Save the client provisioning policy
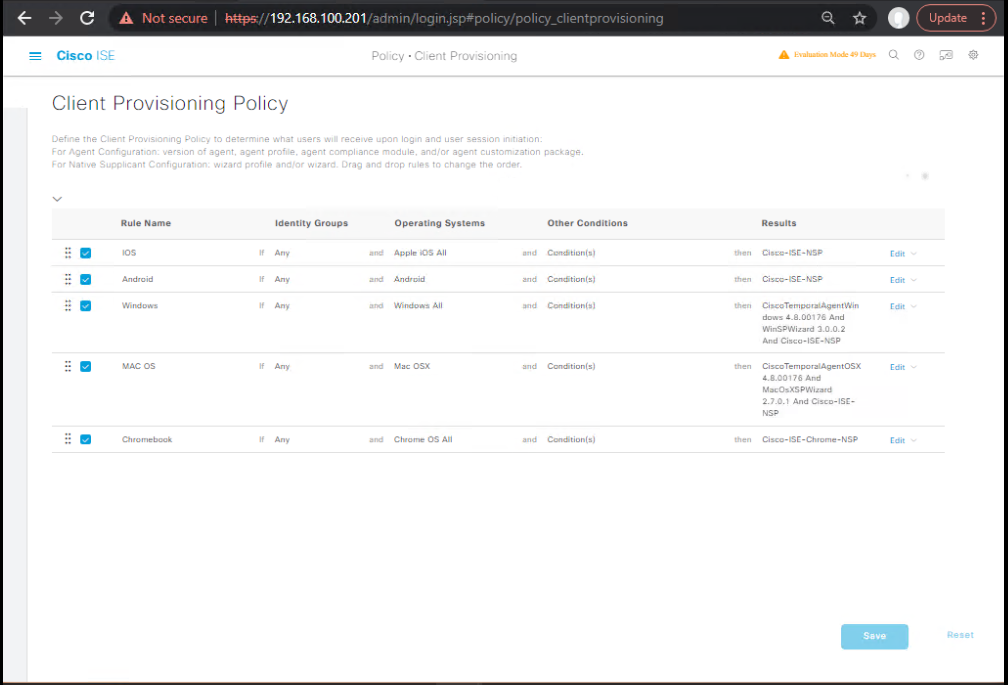1008x685 pixels. 874,636
